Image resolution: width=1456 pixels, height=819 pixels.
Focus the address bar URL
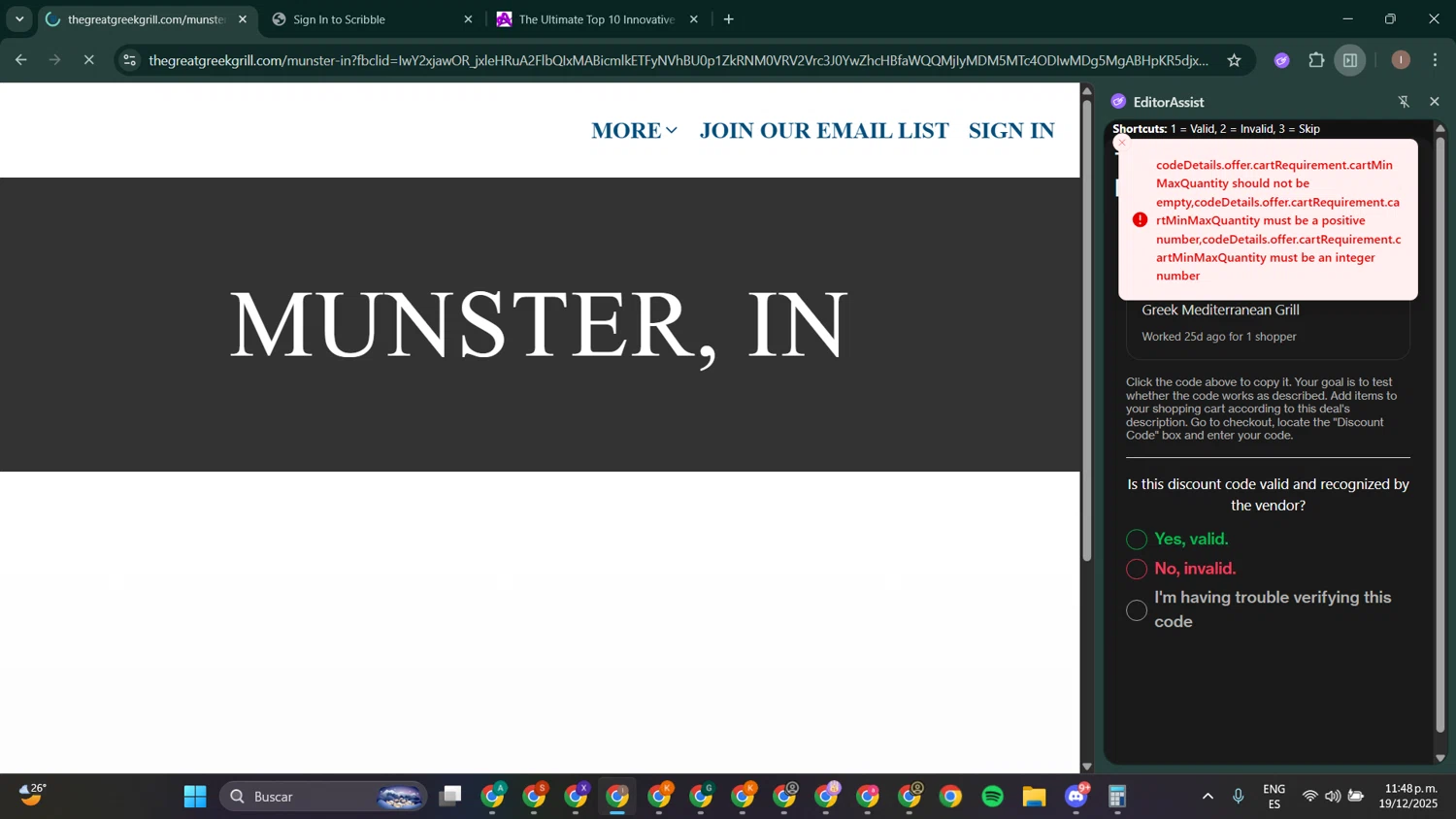point(678,60)
